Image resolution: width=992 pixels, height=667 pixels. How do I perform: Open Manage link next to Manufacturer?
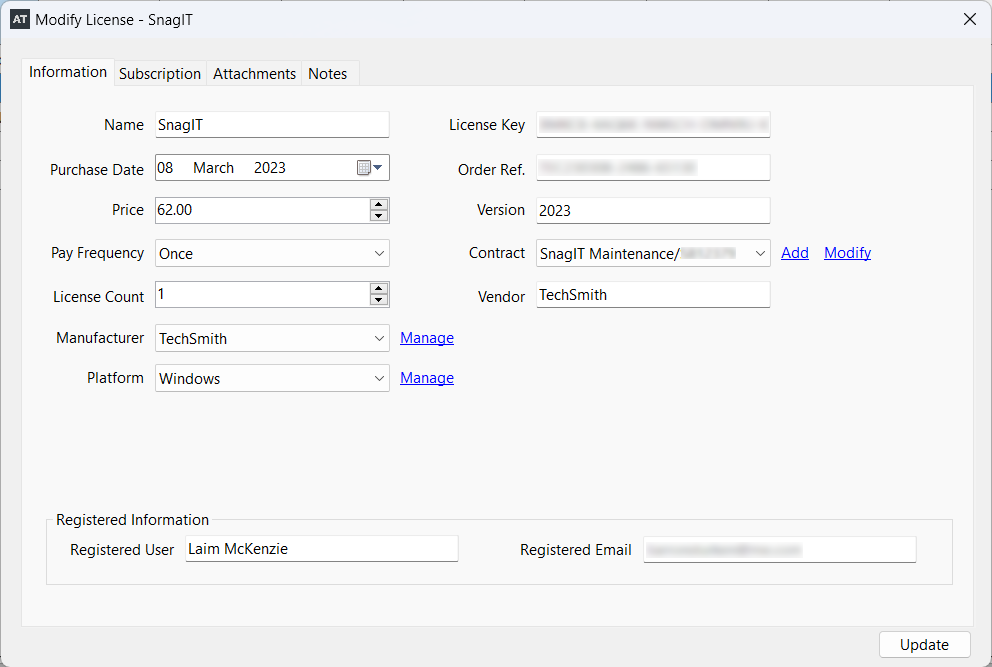[x=427, y=338]
